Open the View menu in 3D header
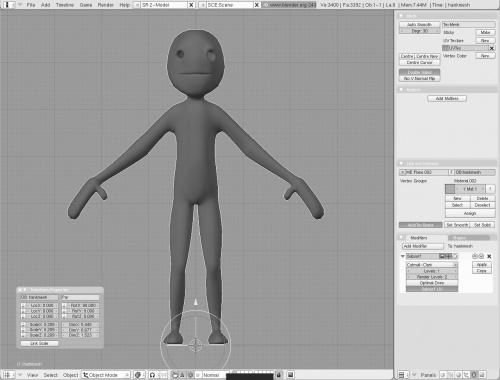The height and width of the screenshot is (380, 500). (x=32, y=375)
